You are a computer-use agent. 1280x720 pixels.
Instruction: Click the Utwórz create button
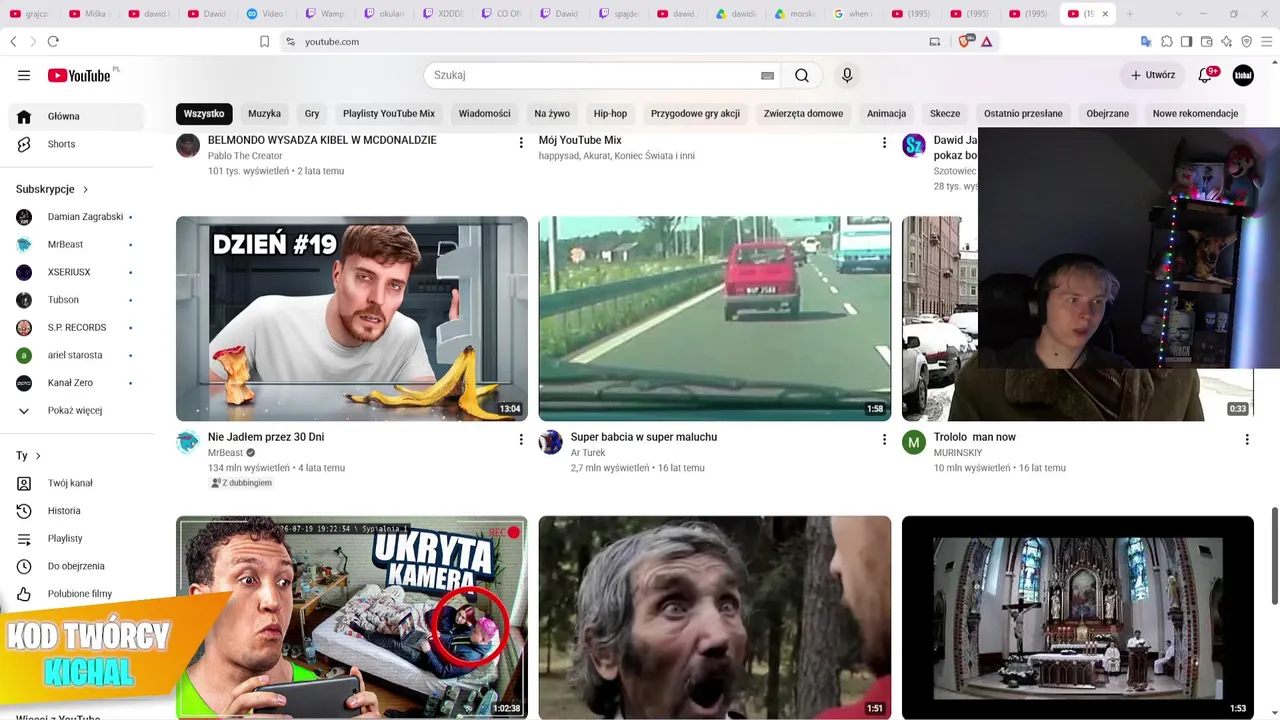pos(1153,75)
